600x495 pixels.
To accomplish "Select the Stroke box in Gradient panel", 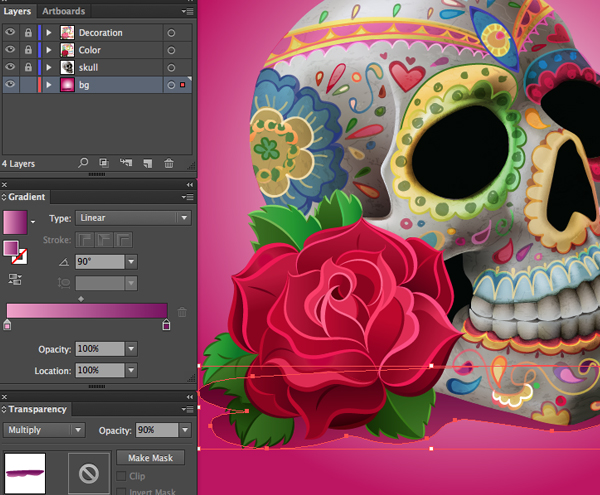I will [20, 257].
